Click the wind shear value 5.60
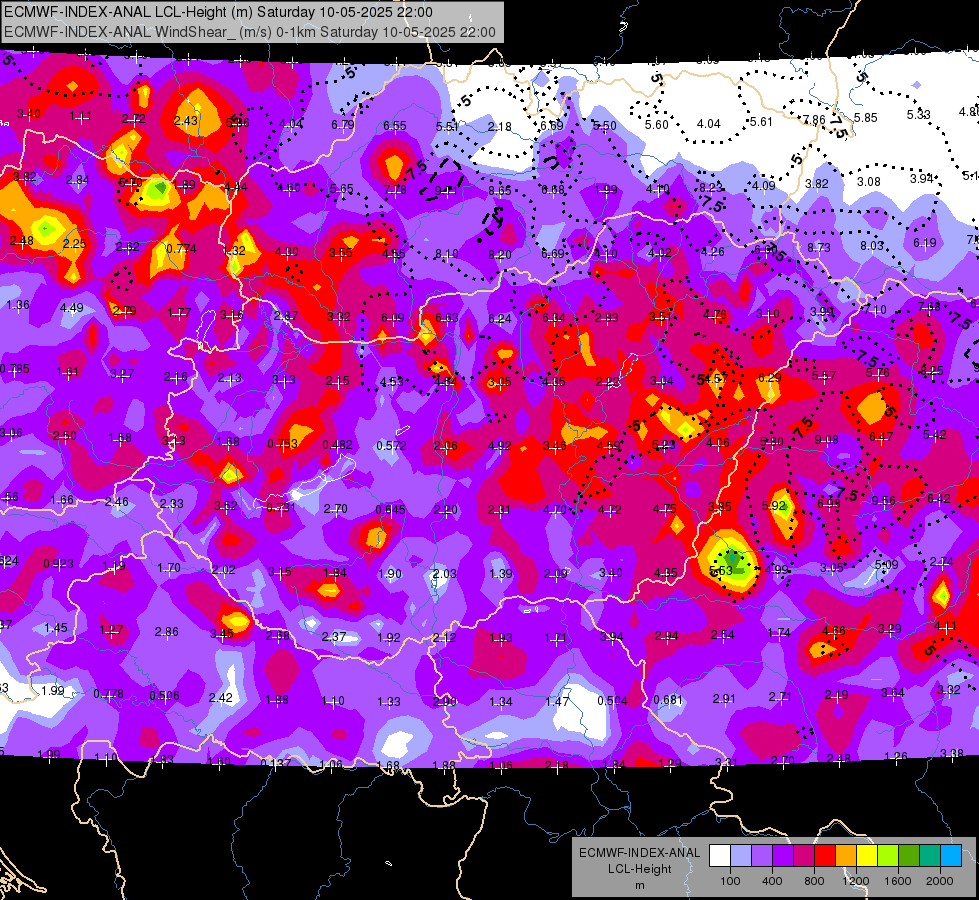979x900 pixels. click(x=657, y=124)
